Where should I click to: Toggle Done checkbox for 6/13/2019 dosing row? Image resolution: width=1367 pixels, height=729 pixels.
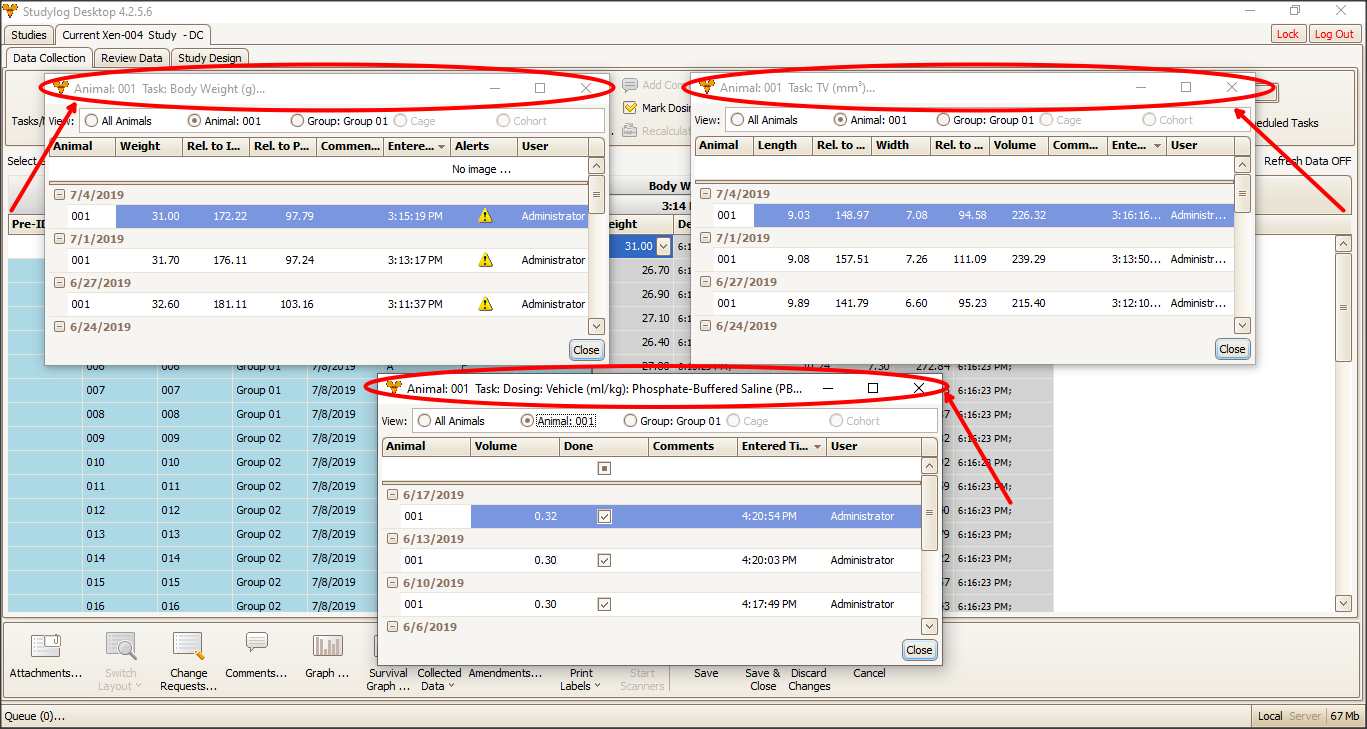pyautogui.click(x=604, y=560)
